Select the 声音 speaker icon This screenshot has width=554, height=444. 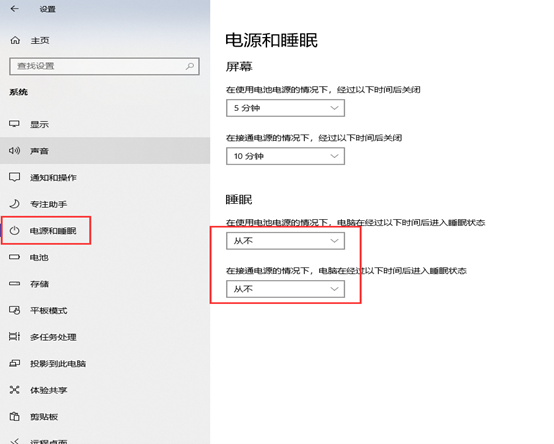tap(14, 151)
